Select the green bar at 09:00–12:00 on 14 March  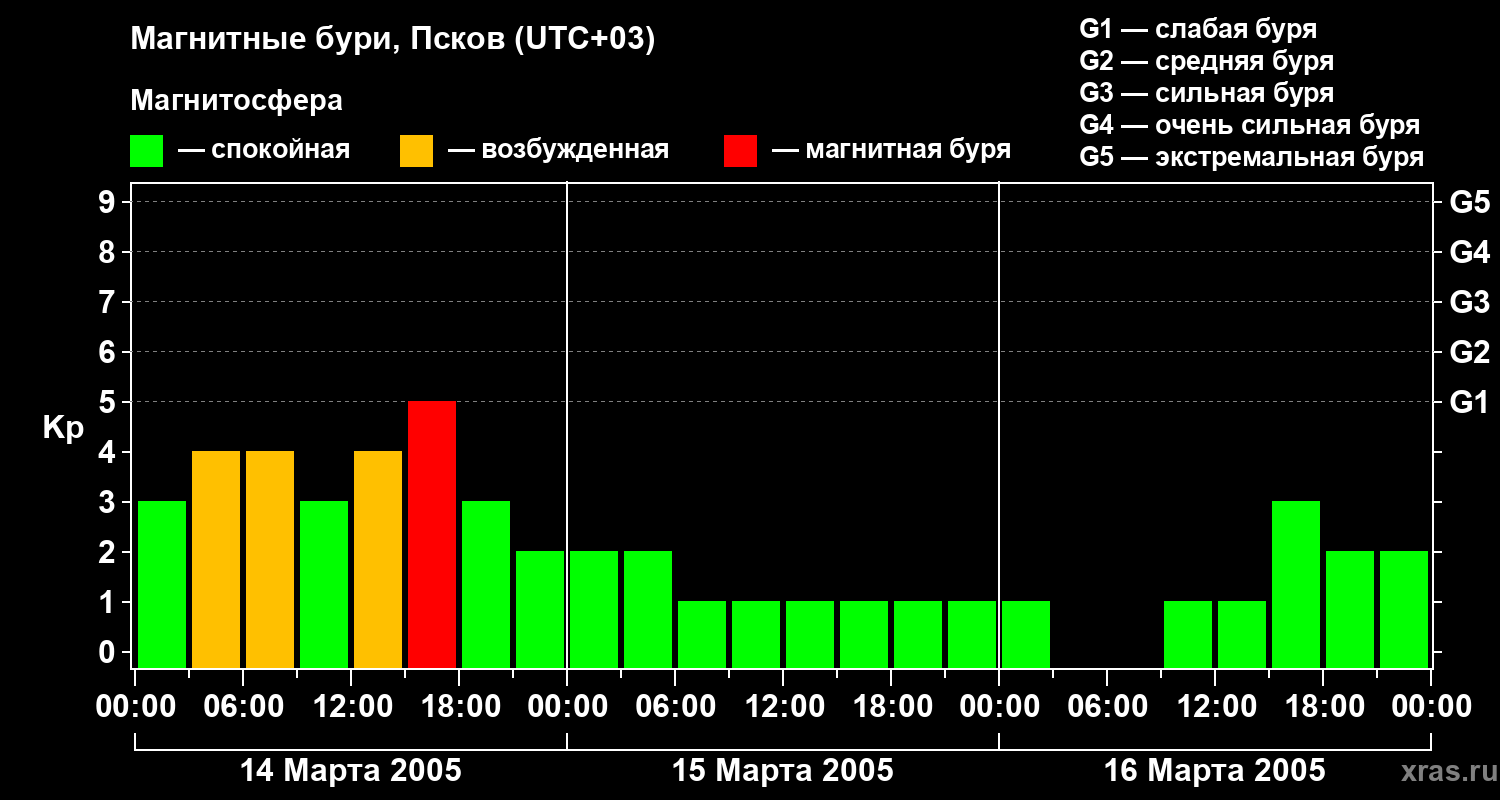324,584
